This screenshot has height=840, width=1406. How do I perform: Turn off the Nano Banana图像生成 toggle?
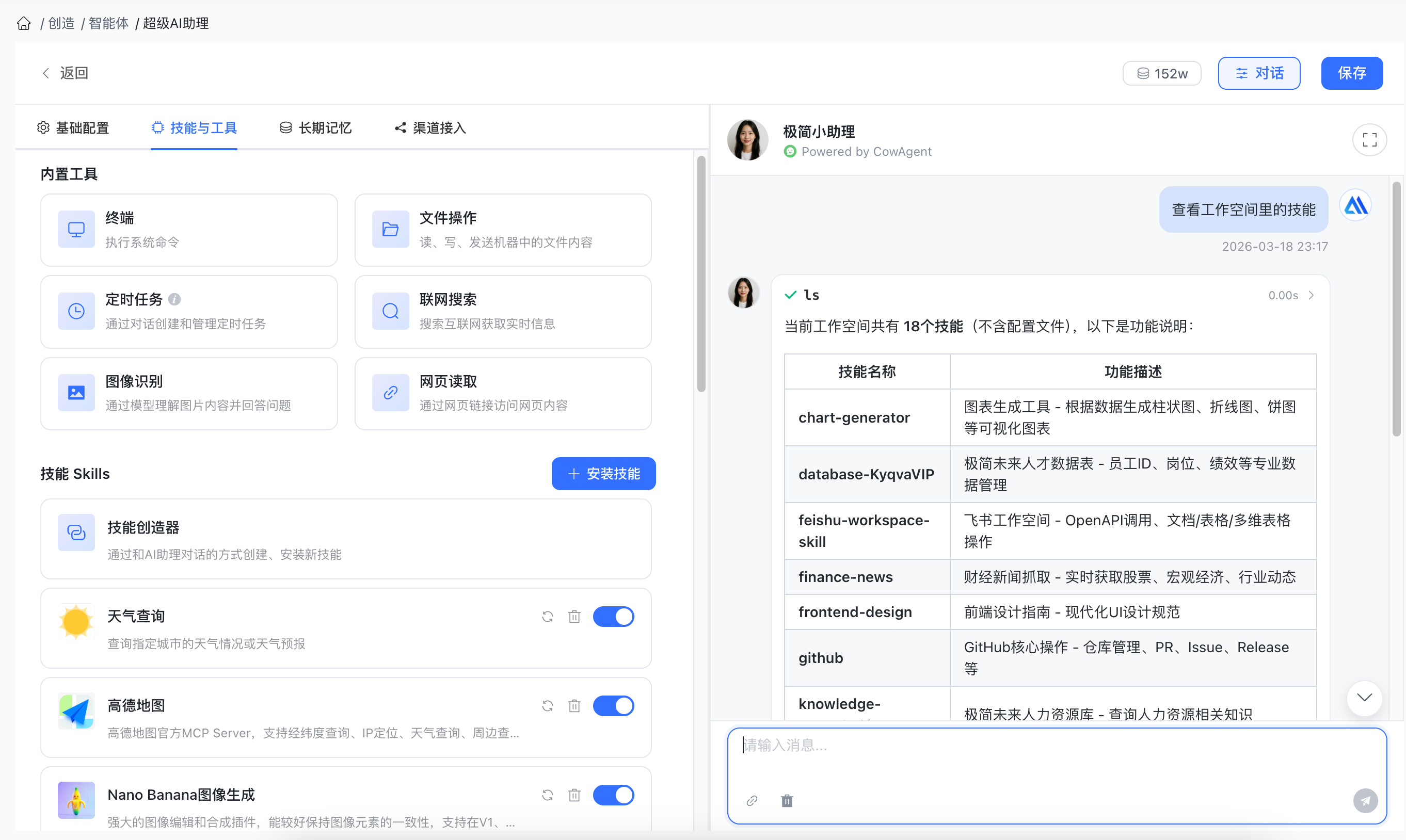point(614,795)
